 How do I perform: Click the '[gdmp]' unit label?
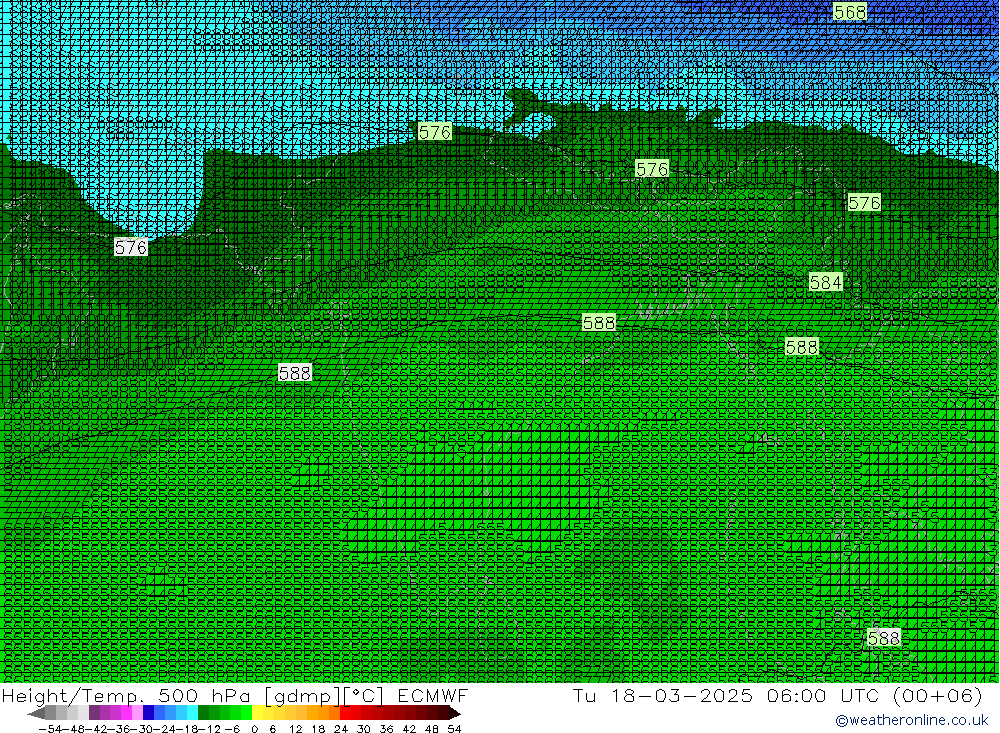(x=303, y=695)
